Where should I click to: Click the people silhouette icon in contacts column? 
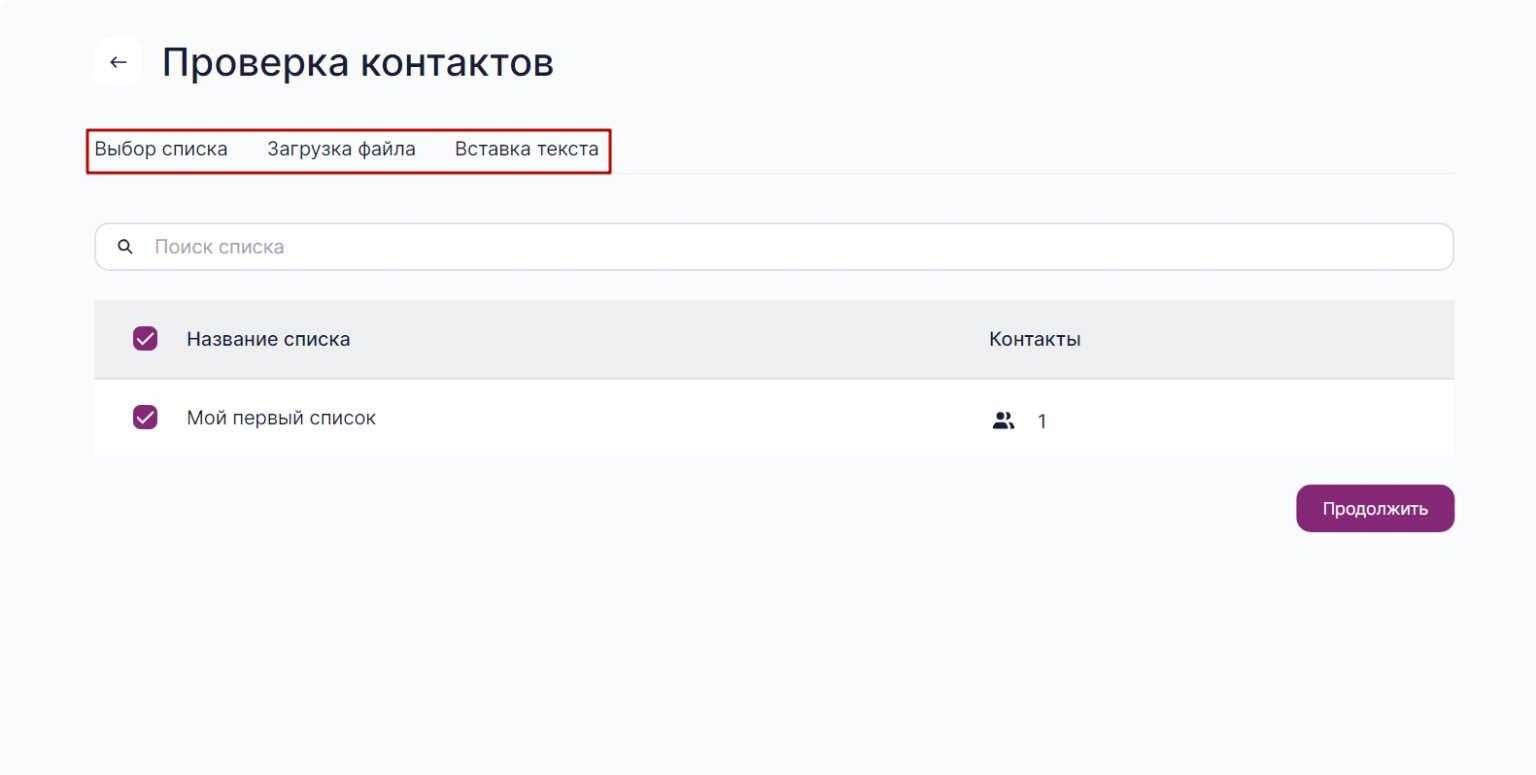pyautogui.click(x=1003, y=420)
